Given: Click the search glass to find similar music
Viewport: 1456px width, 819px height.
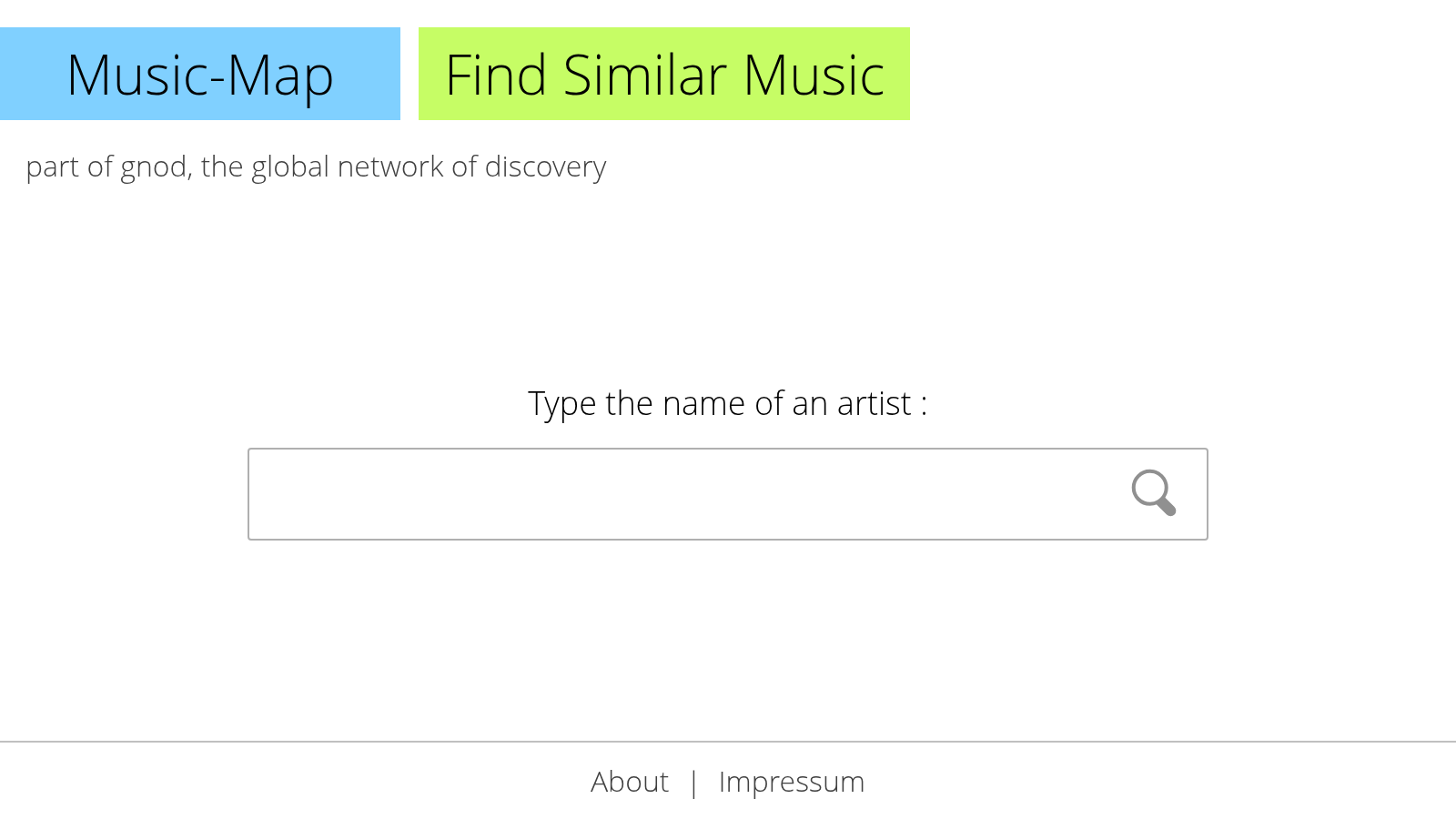Looking at the screenshot, I should (x=1154, y=493).
